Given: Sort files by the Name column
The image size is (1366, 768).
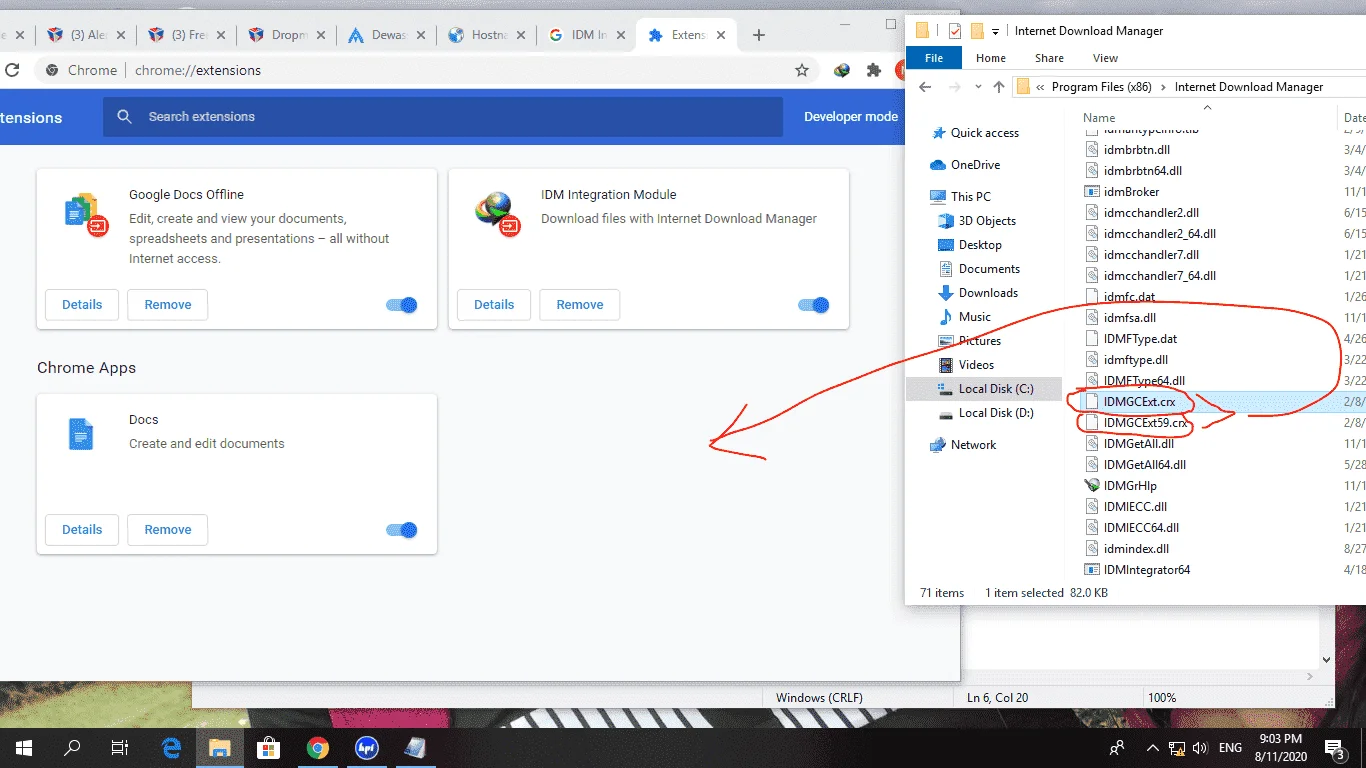Looking at the screenshot, I should (1099, 118).
